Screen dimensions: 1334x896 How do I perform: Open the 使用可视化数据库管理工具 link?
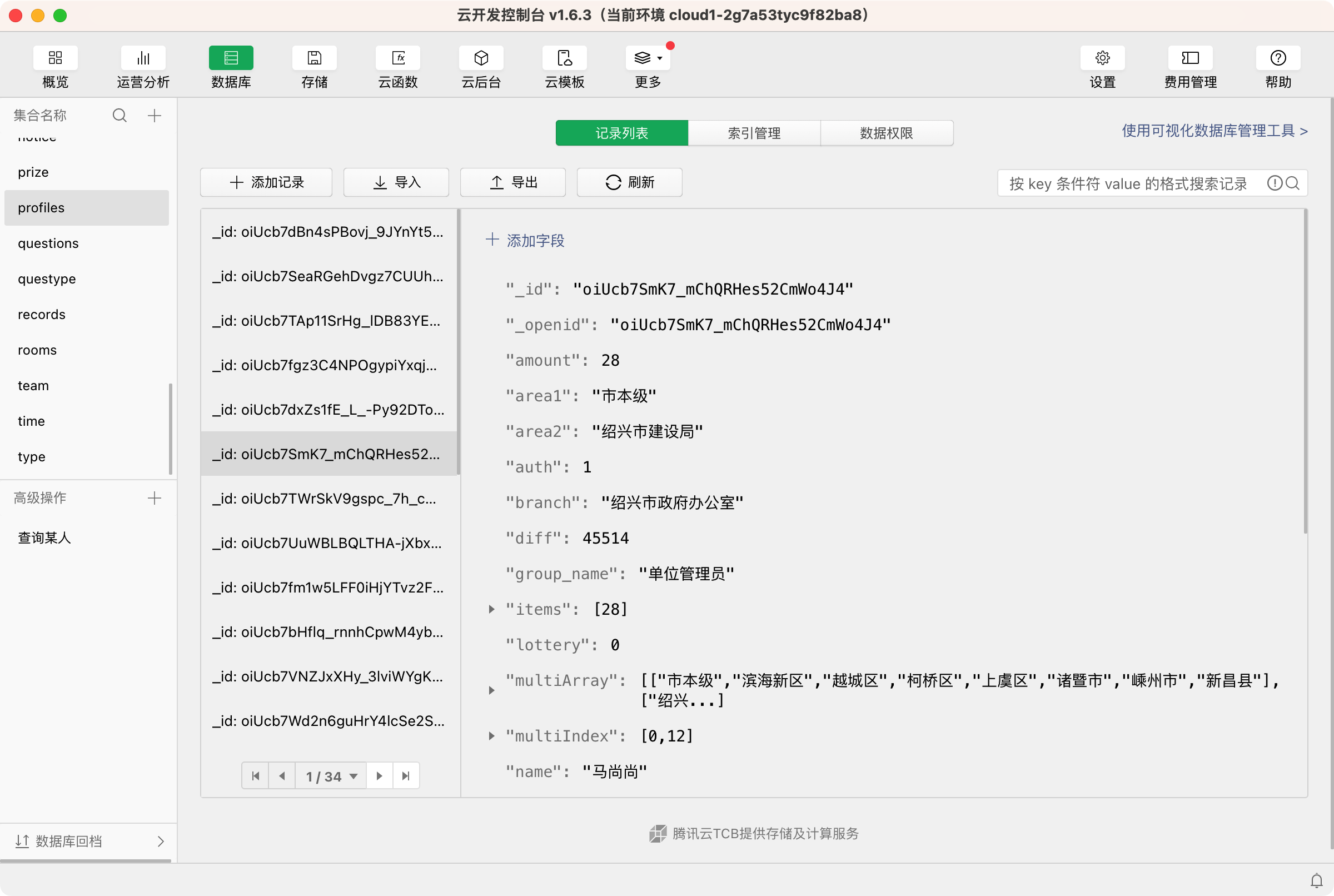point(1214,131)
